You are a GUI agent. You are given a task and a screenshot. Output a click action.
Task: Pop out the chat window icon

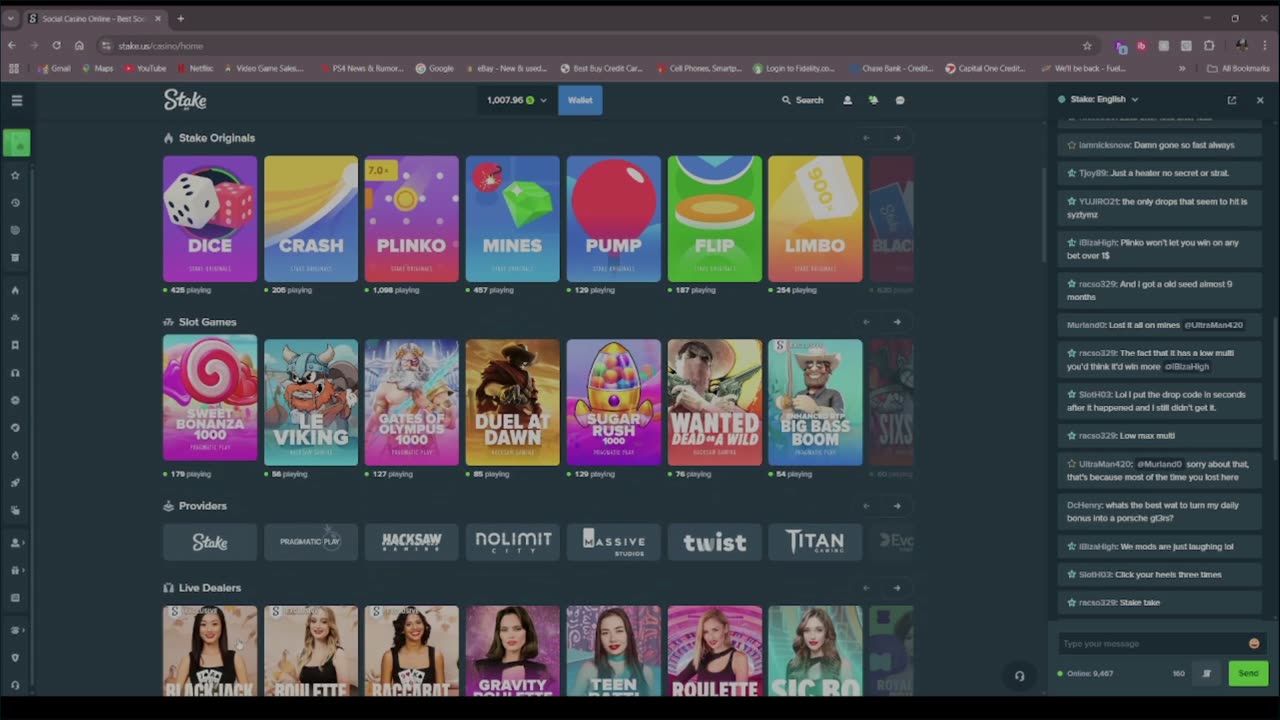[x=1232, y=100]
